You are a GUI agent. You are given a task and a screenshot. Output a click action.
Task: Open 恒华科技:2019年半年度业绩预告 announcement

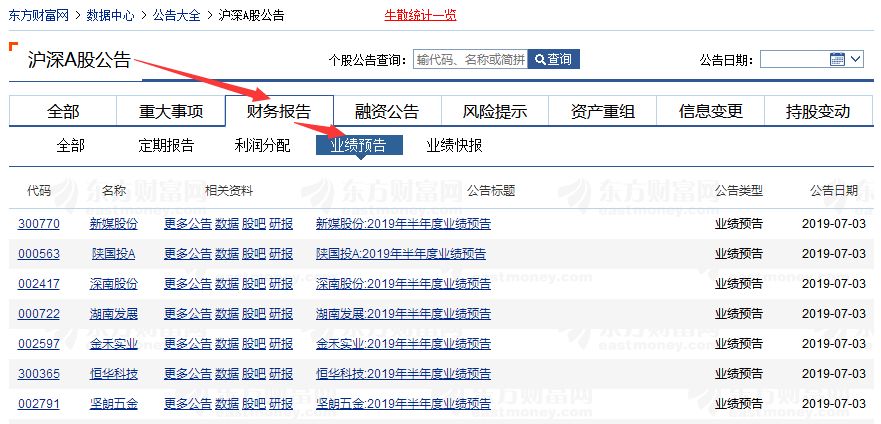pos(403,373)
